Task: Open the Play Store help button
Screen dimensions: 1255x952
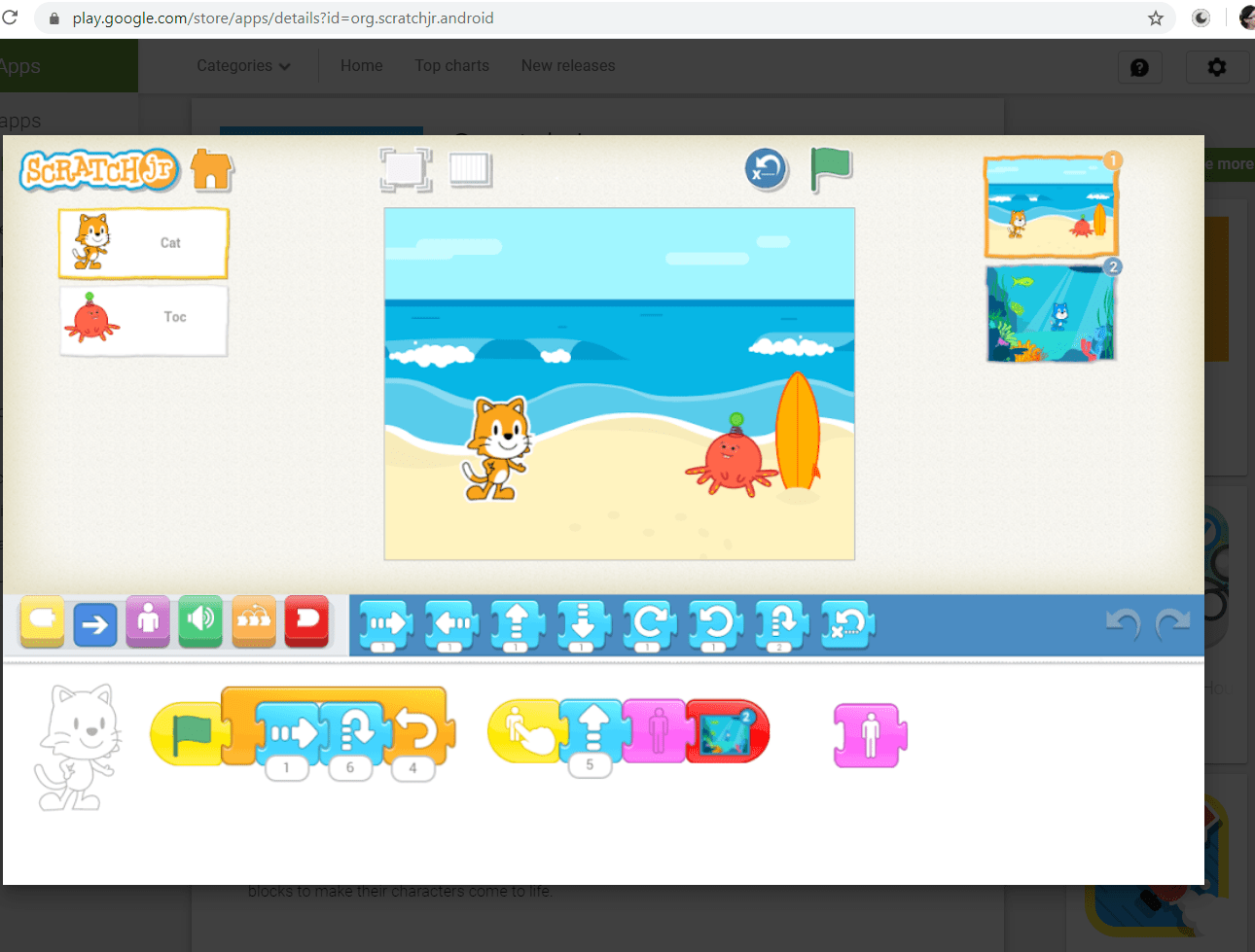Action: pos(1139,67)
